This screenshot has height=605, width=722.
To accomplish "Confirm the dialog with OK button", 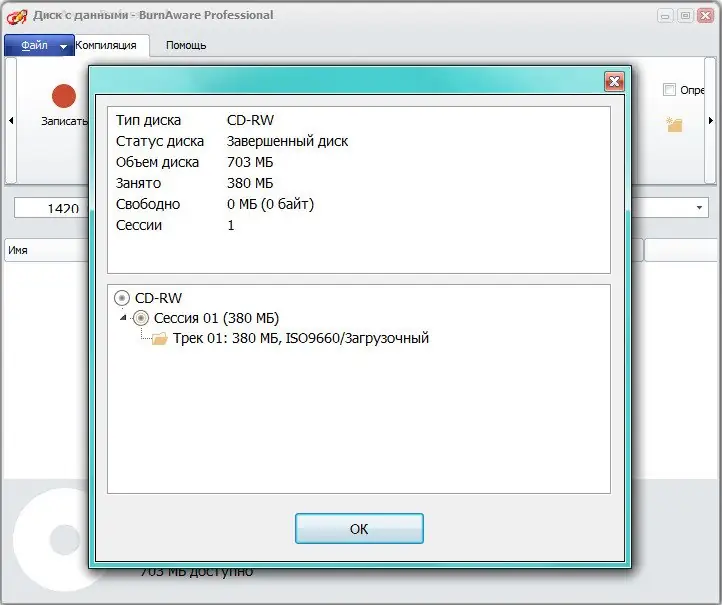I will 359,529.
